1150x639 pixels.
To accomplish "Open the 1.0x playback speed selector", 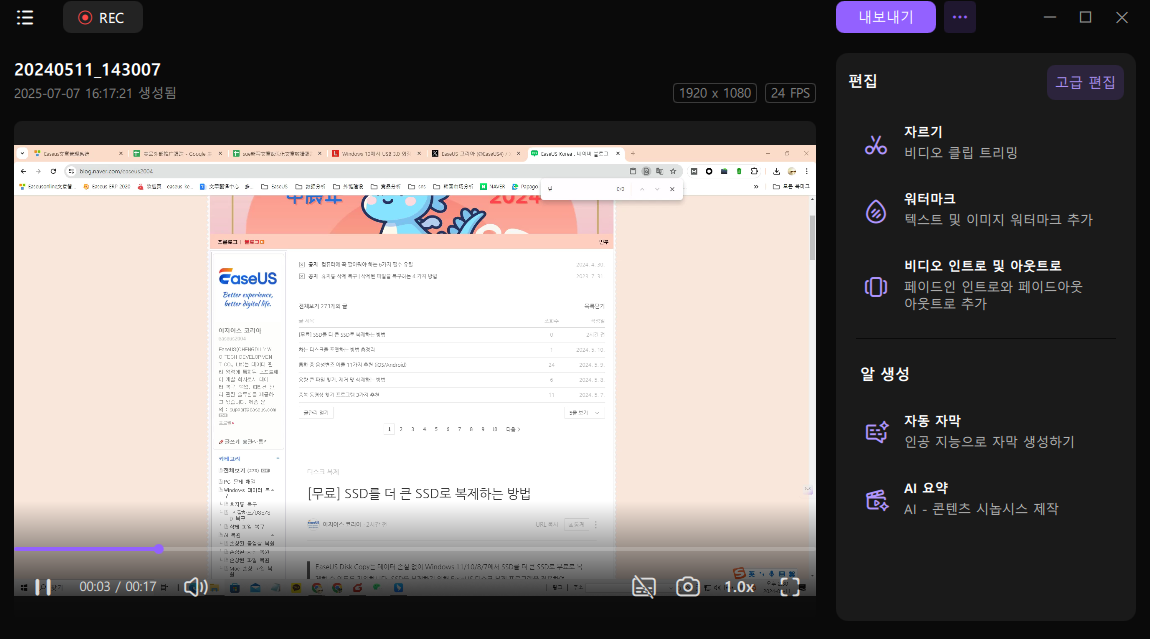I will pos(738,586).
